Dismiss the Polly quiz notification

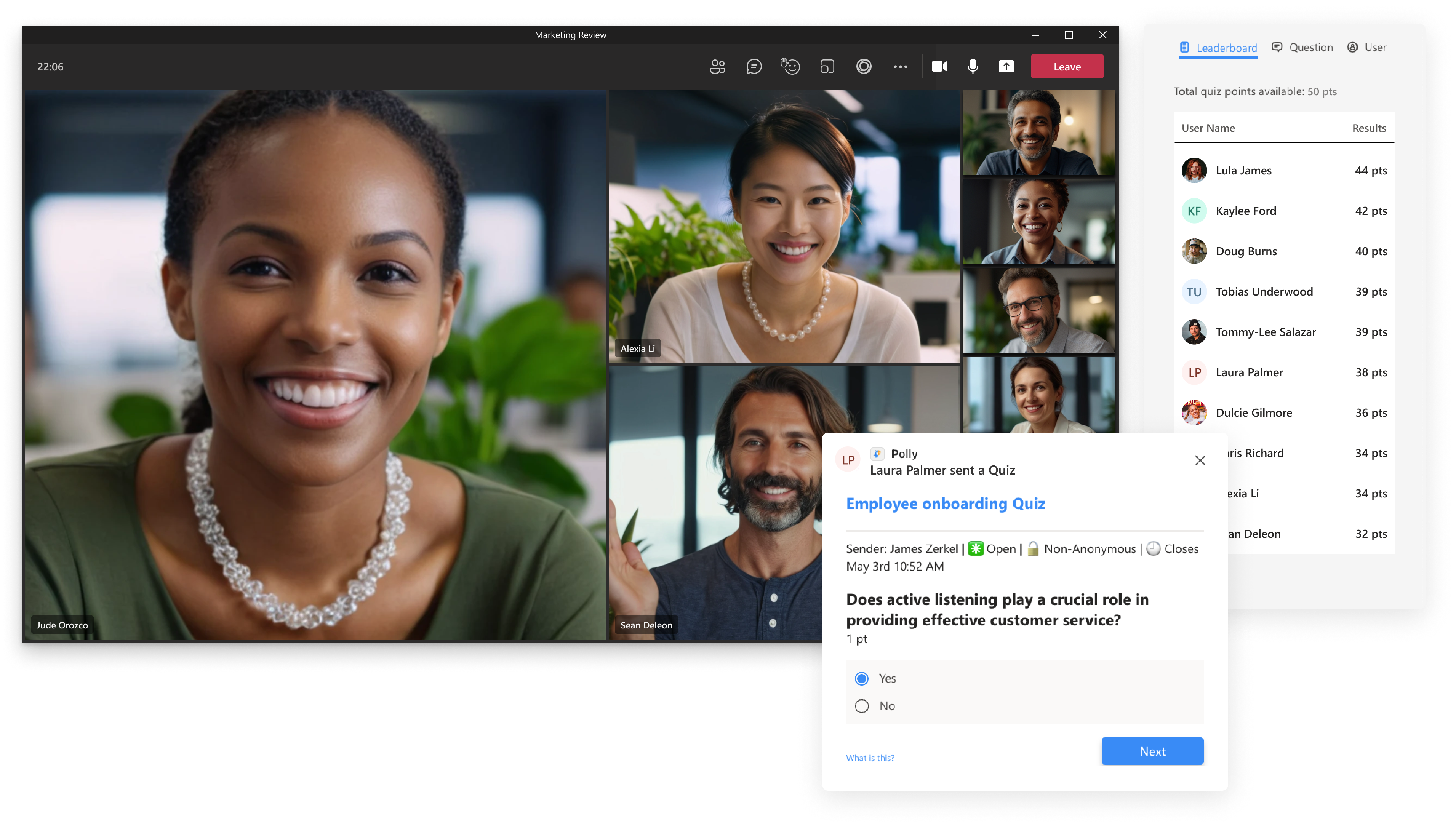[x=1201, y=460]
